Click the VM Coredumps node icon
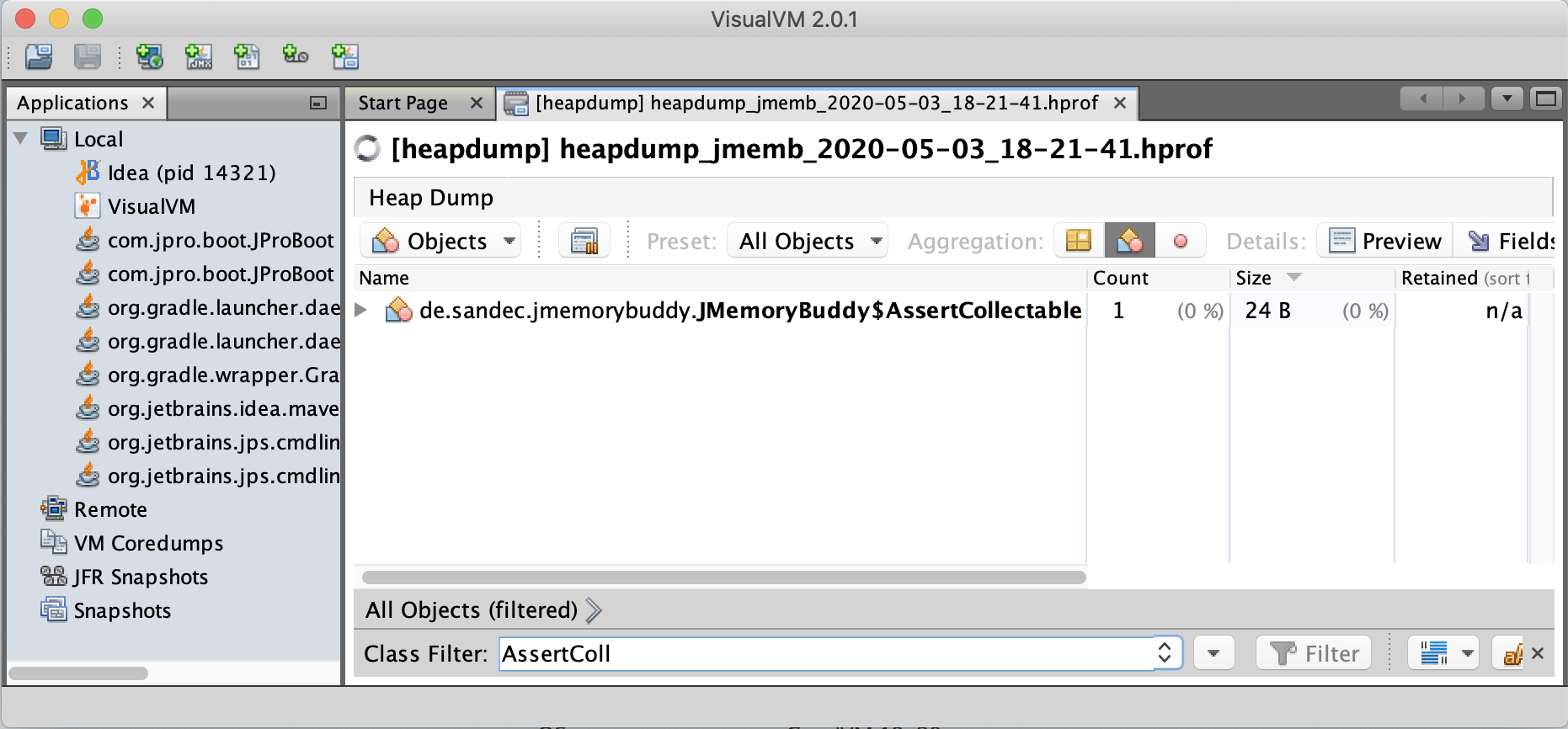This screenshot has height=729, width=1568. pos(54,542)
